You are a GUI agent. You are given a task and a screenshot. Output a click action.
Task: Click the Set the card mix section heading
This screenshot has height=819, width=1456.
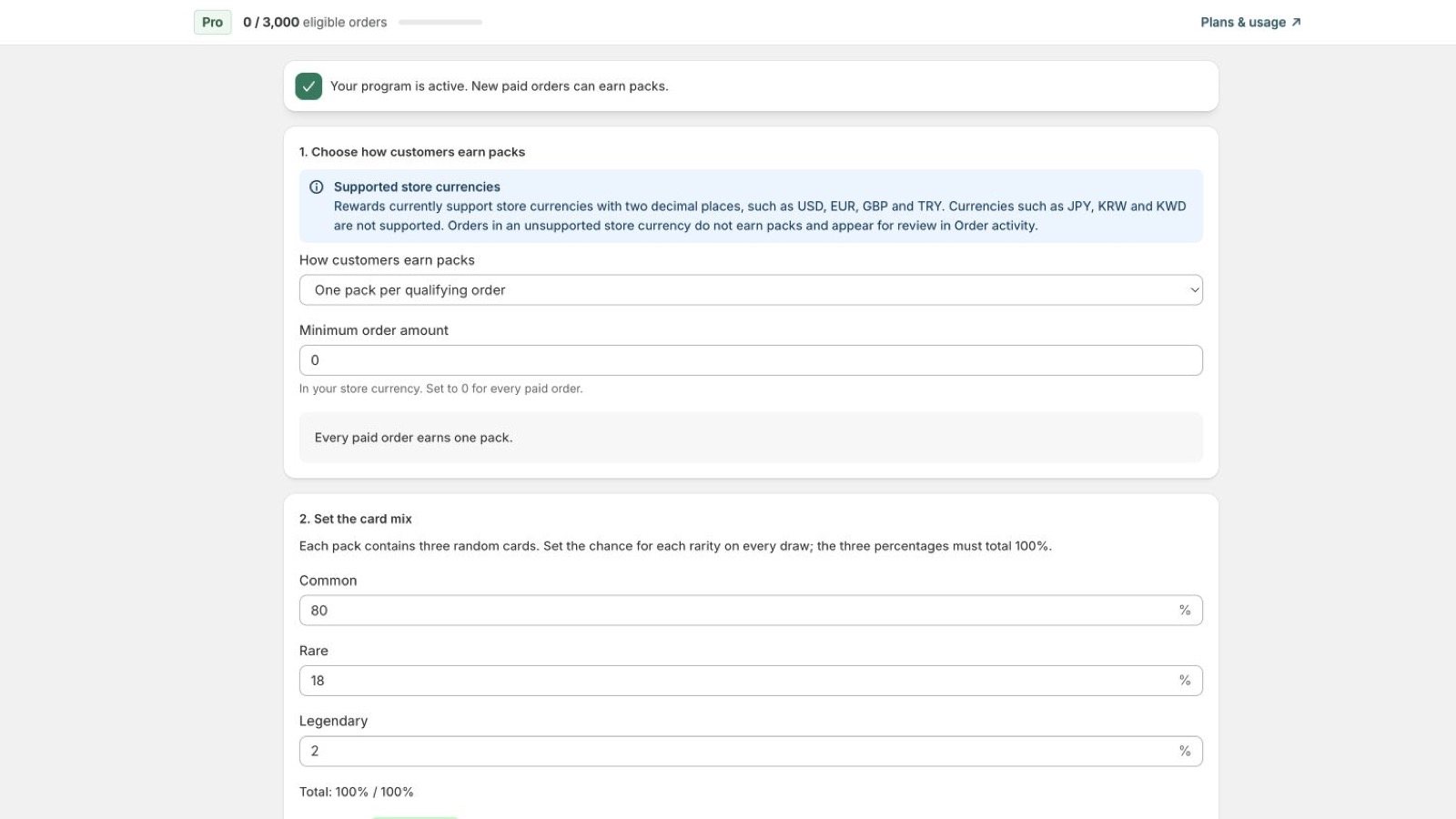point(356,519)
